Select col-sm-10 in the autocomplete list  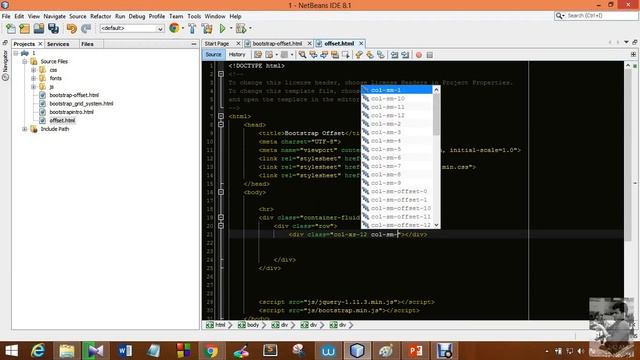pos(397,98)
